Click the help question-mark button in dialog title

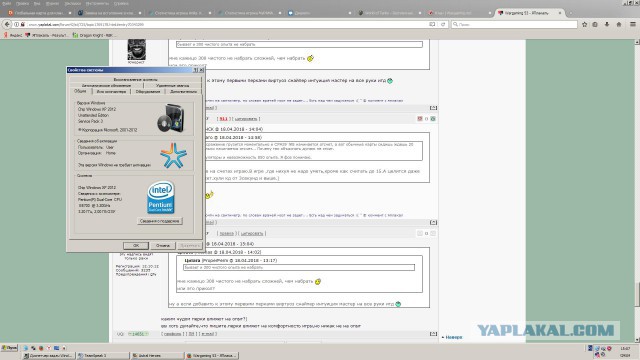(196, 70)
